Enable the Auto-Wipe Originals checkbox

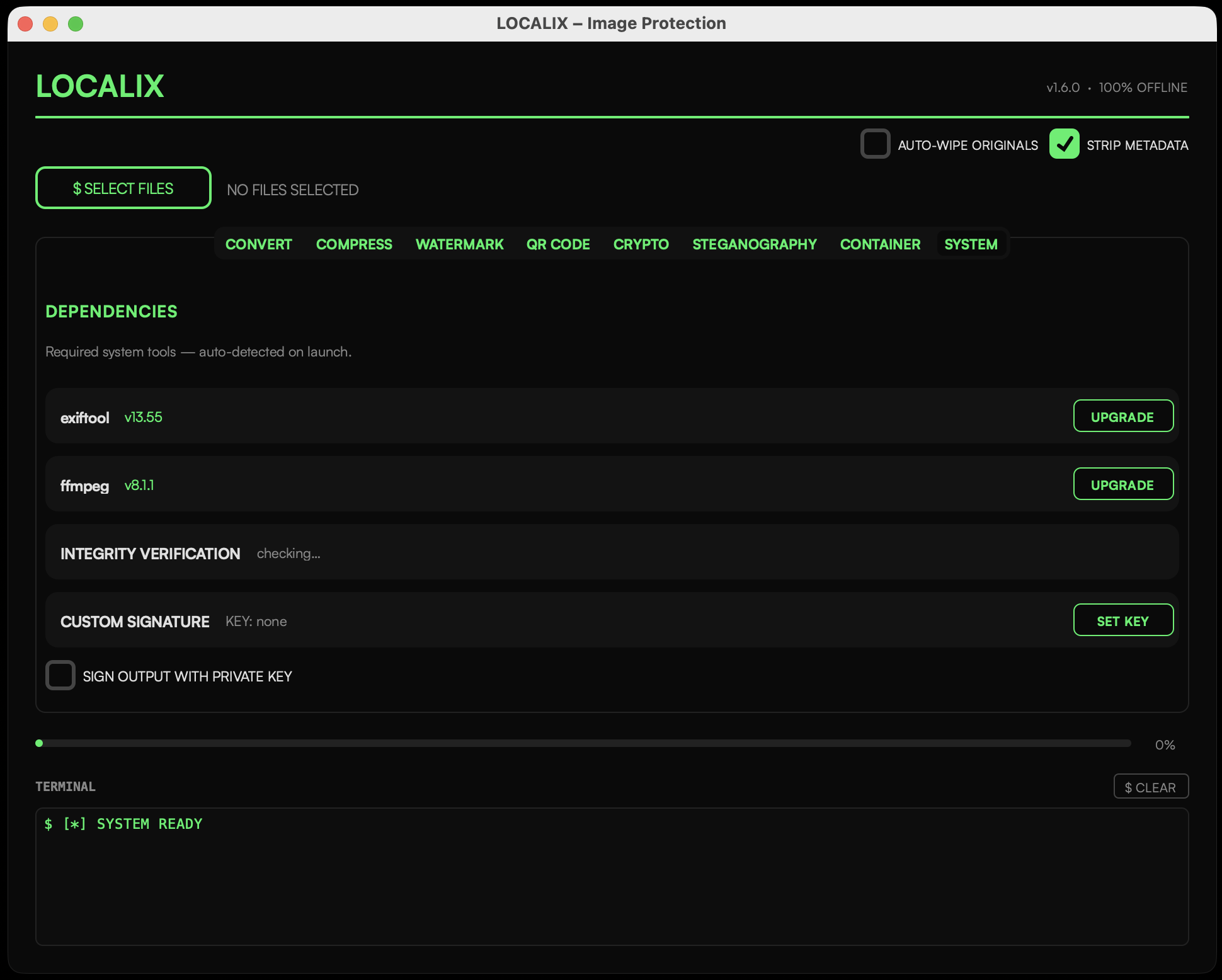(x=875, y=144)
